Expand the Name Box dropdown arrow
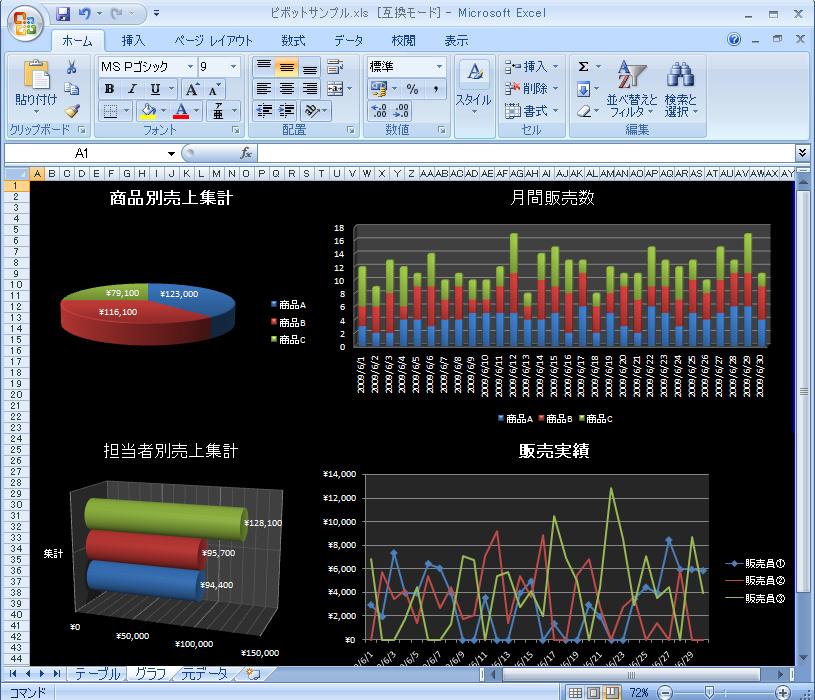Image resolution: width=815 pixels, height=700 pixels. [x=171, y=153]
